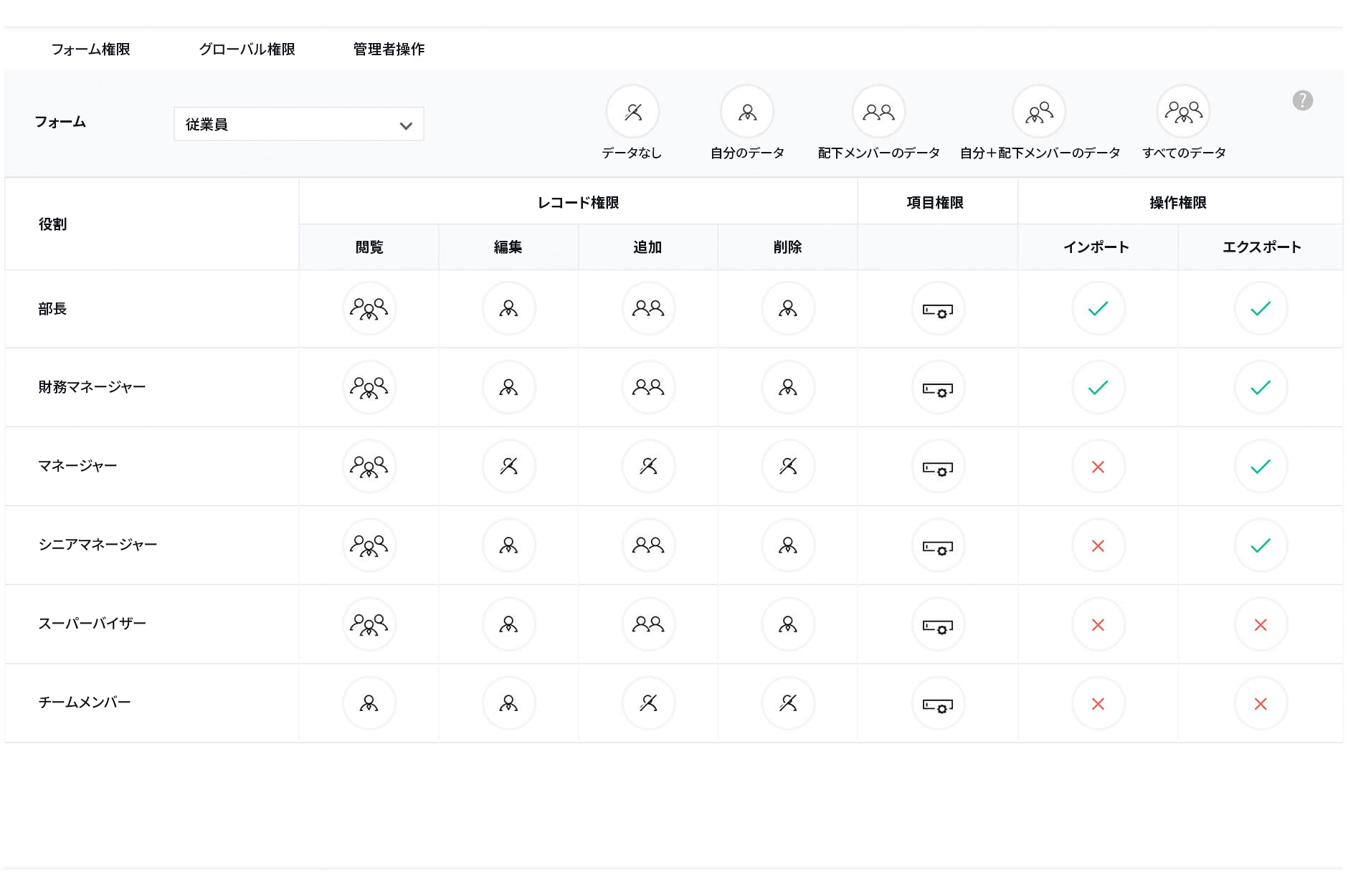Switch to the グローバル権限 tab
The width and height of the screenshot is (1348, 896).
coord(250,49)
